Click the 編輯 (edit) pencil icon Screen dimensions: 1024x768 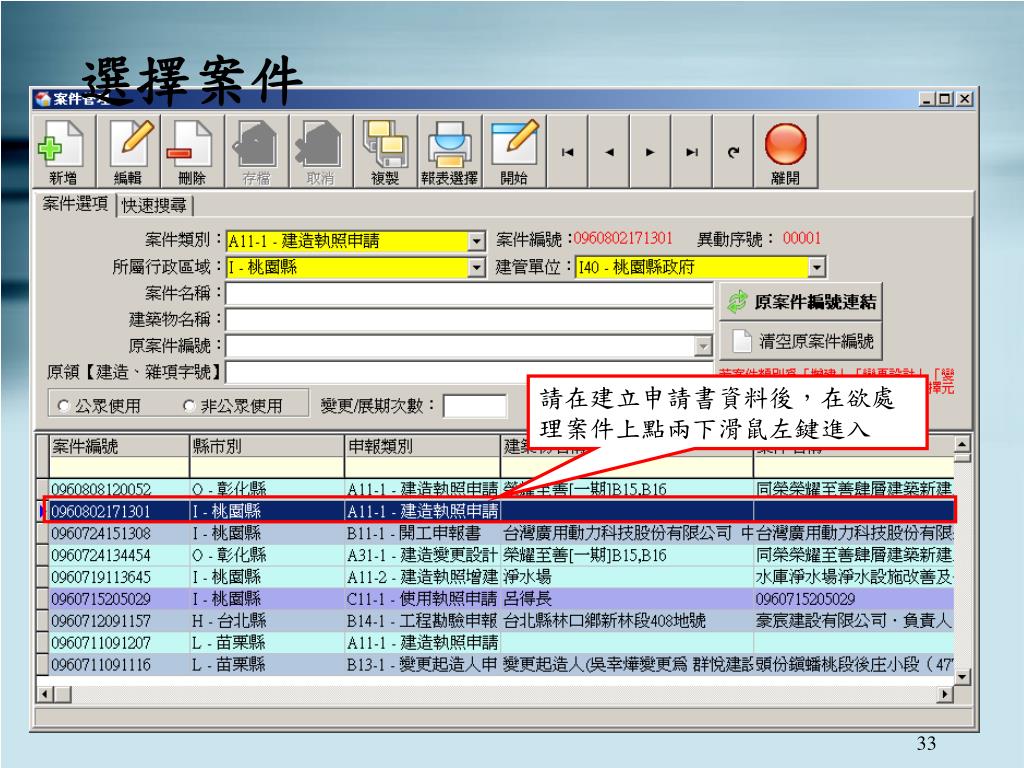coord(128,152)
